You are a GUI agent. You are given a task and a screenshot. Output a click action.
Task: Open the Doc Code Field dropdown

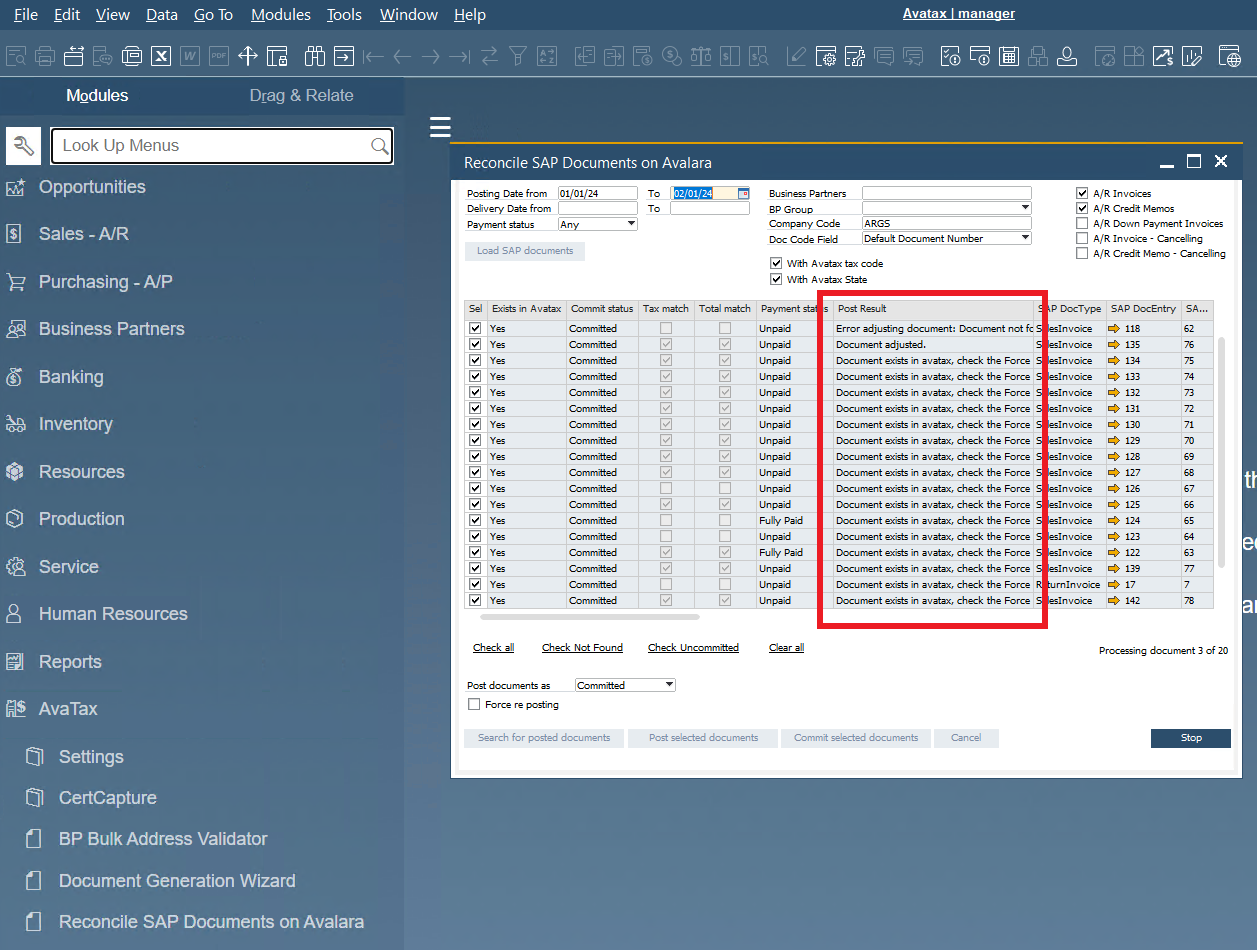(946, 238)
